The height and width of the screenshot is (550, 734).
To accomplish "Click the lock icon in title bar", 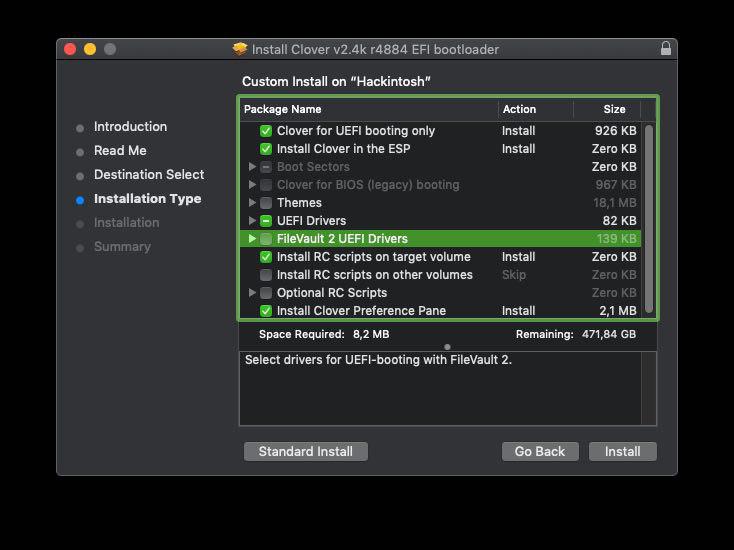I will 666,48.
